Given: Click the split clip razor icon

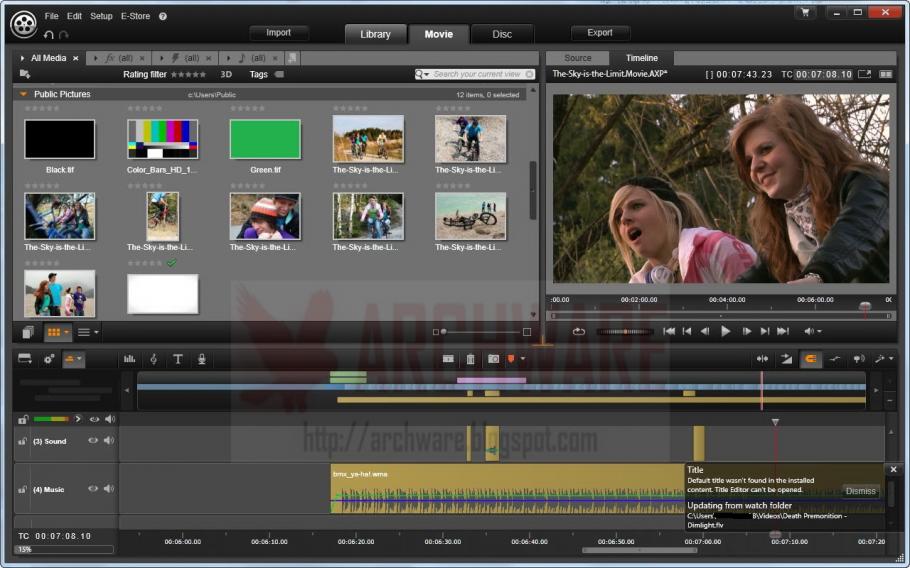Looking at the screenshot, I should pos(448,359).
